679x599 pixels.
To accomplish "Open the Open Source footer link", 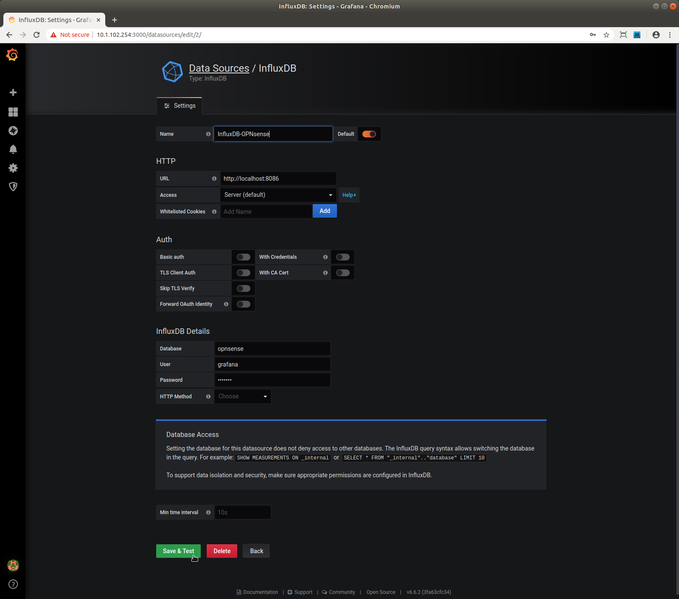I will (381, 592).
